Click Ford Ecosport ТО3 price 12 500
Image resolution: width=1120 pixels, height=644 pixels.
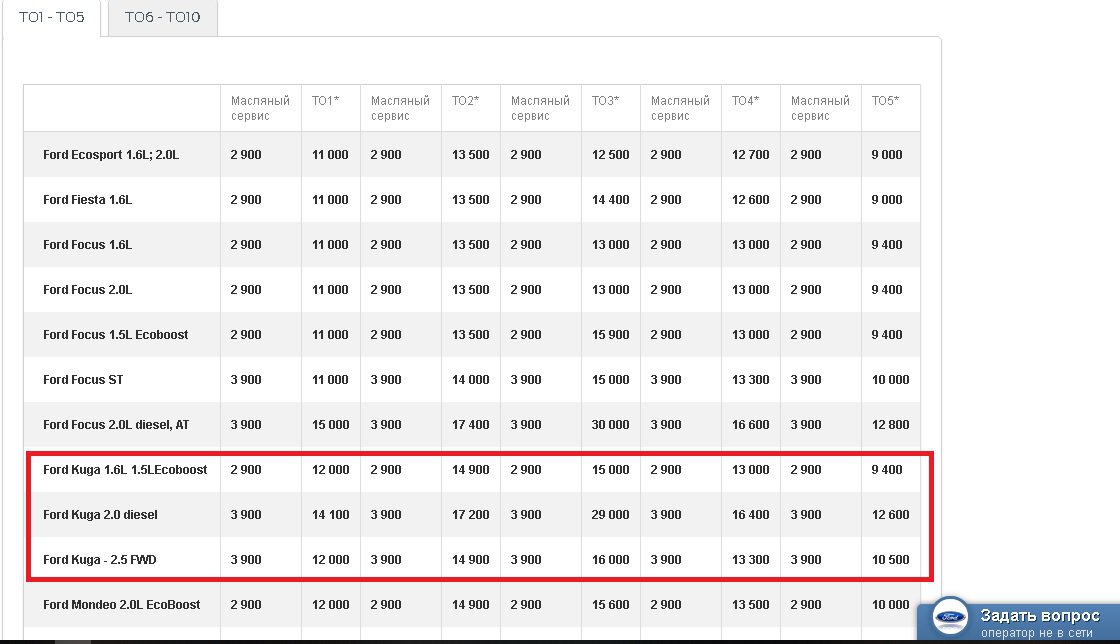coord(610,154)
